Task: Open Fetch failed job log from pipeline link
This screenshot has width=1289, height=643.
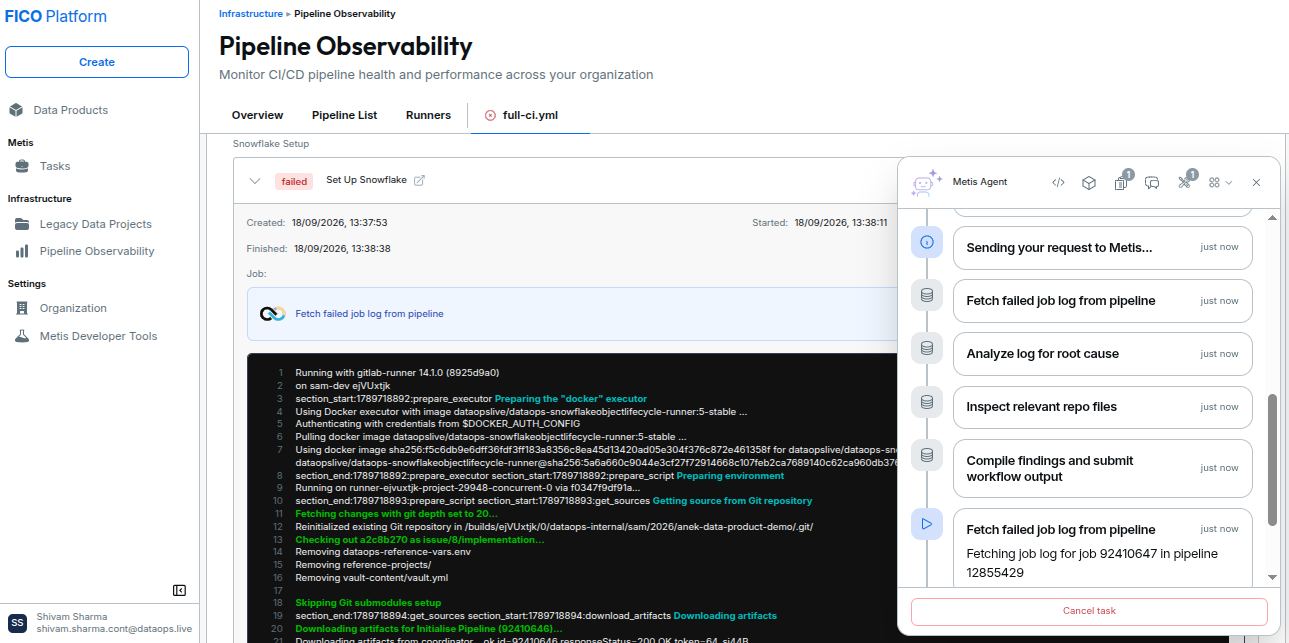Action: coord(369,314)
